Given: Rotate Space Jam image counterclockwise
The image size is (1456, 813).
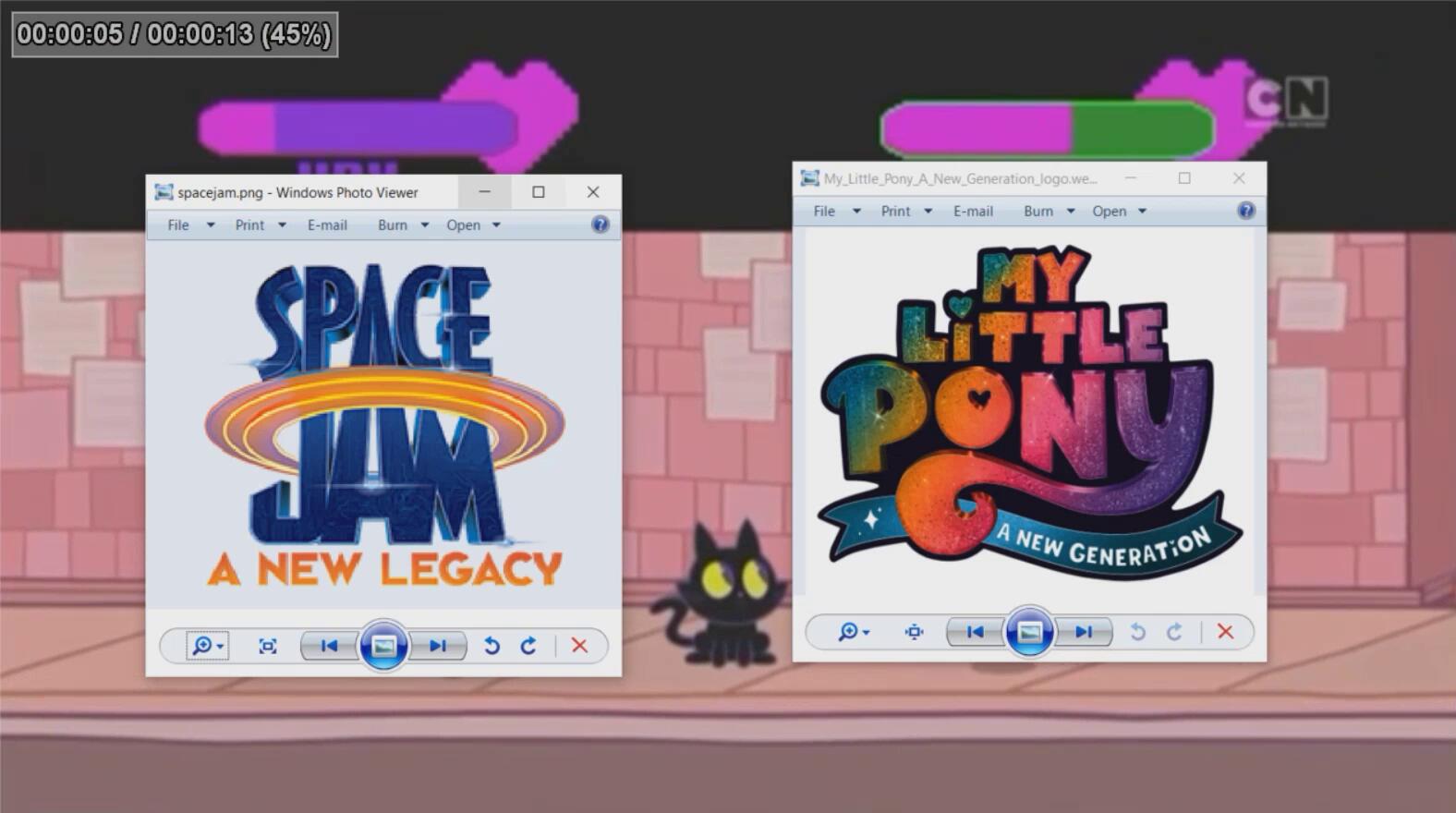Looking at the screenshot, I should 491,646.
